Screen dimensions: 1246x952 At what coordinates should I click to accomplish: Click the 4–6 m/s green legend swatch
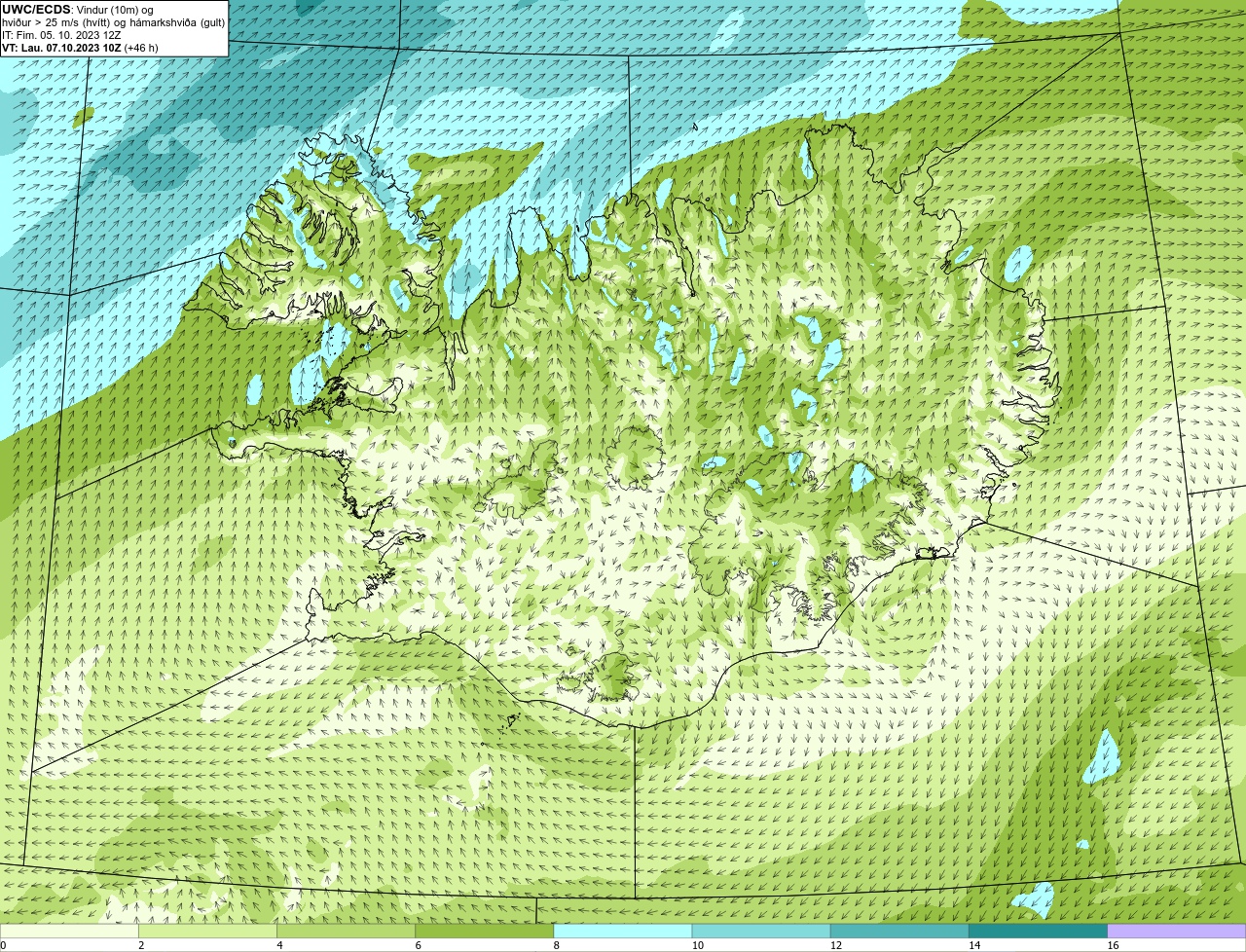[x=346, y=931]
